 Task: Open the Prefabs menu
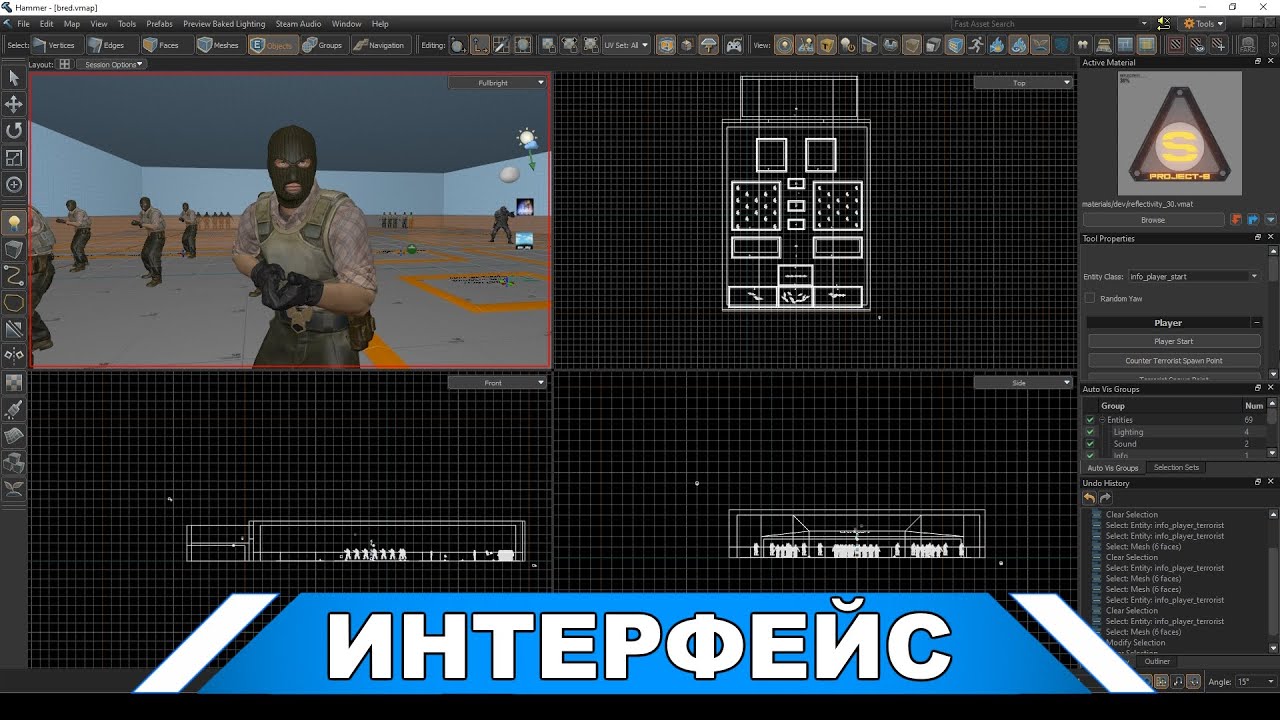pos(159,23)
